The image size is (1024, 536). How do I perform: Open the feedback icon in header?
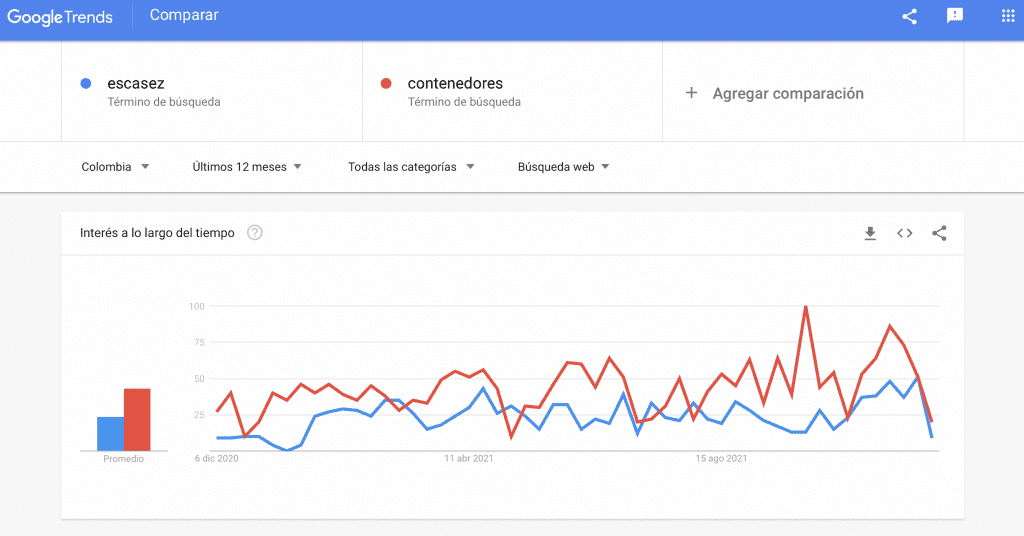coord(955,16)
